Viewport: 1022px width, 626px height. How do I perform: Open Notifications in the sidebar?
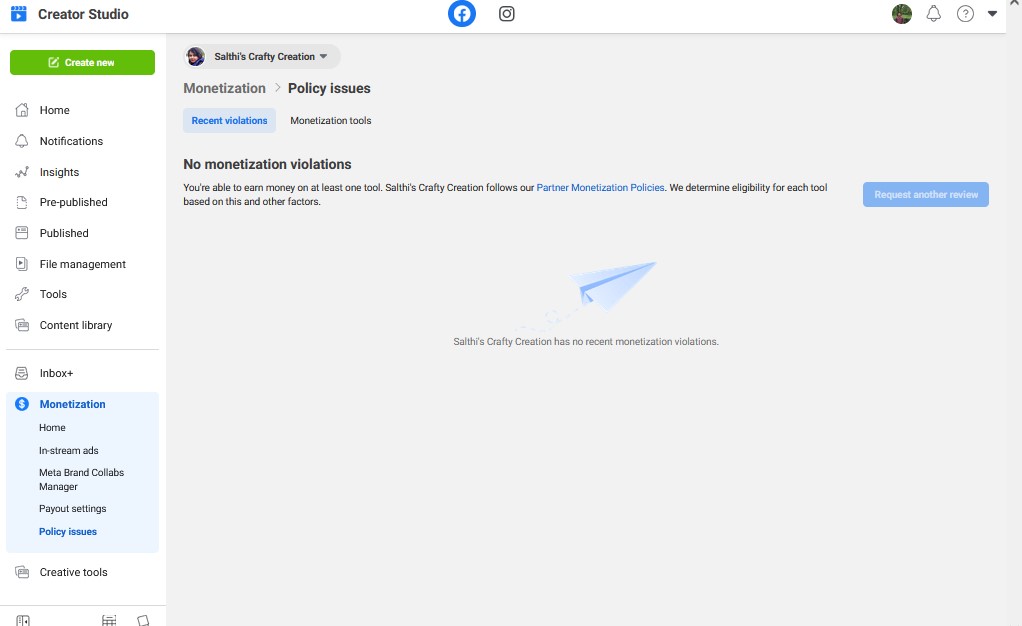(71, 141)
